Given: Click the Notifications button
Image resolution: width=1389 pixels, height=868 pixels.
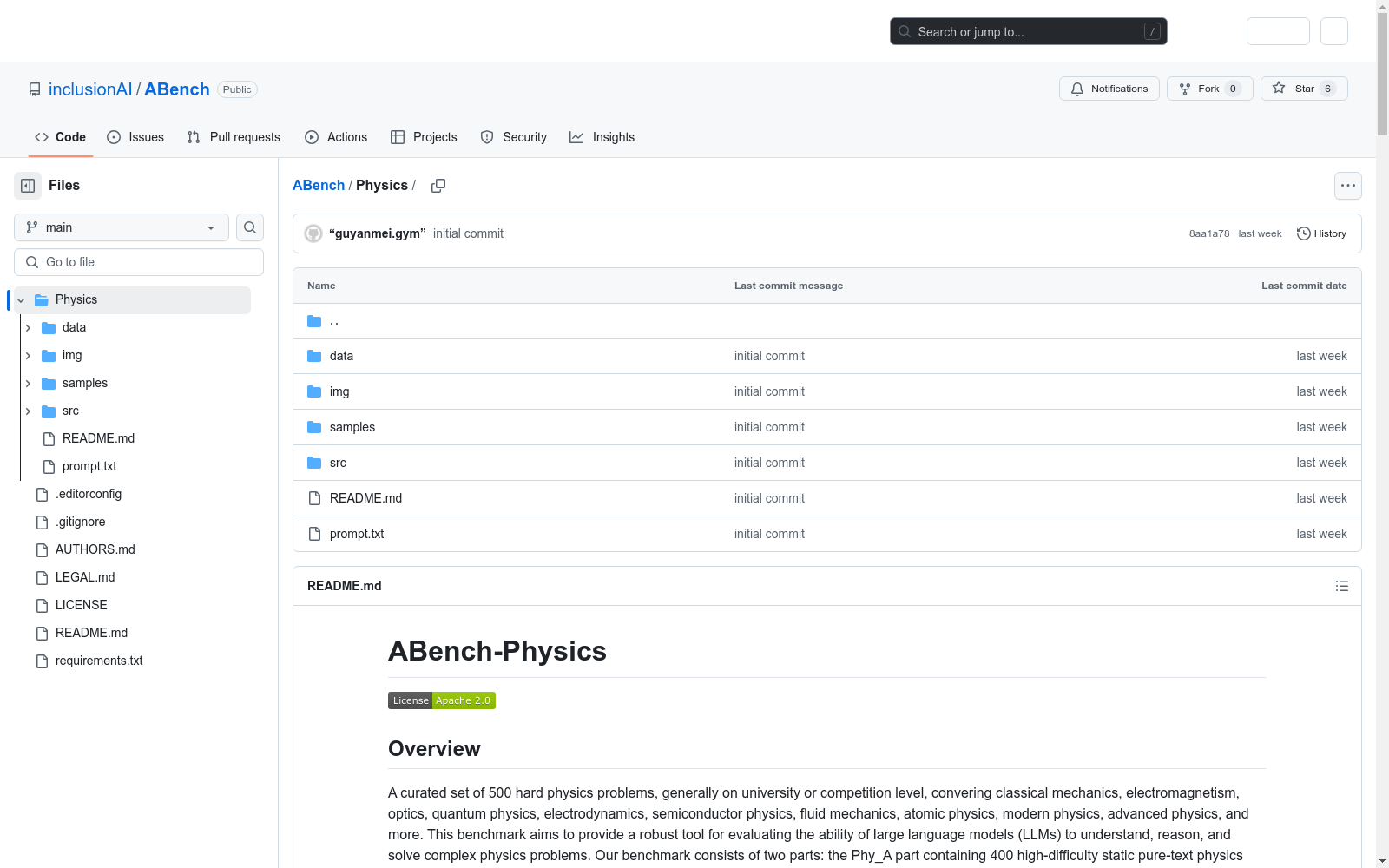Looking at the screenshot, I should coord(1109,89).
